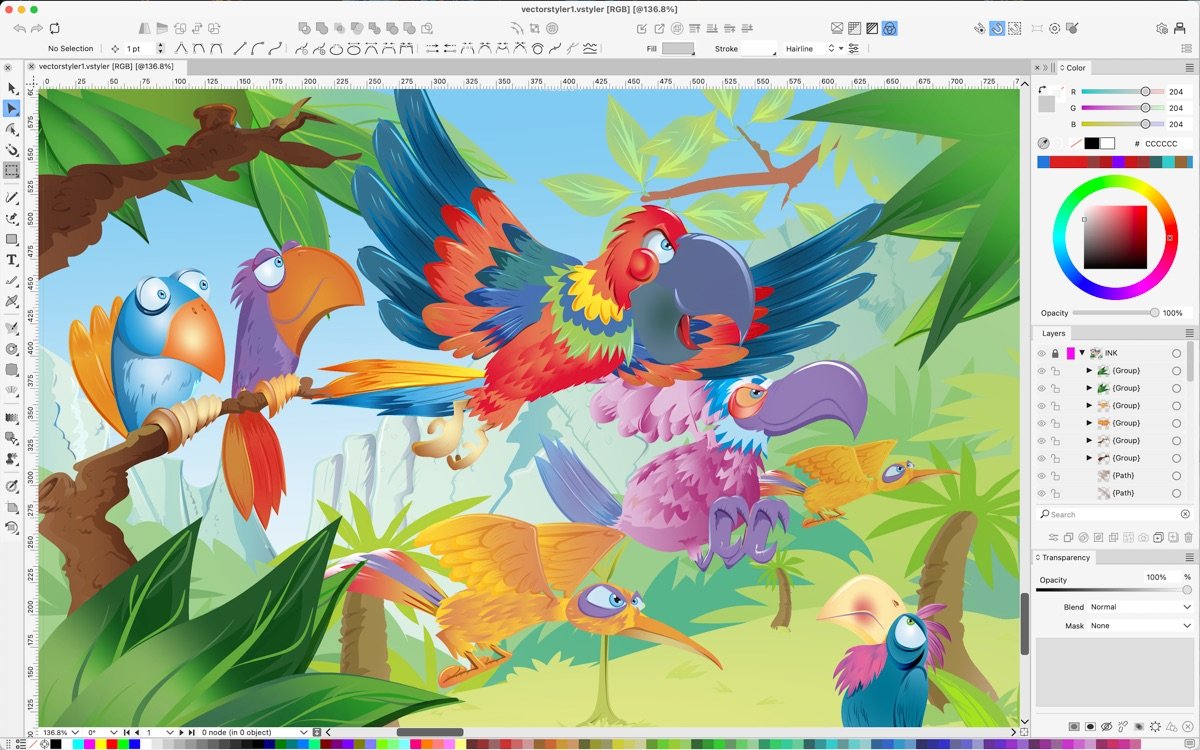
Task: Delete layer with the trash icon
Action: (x=1188, y=538)
